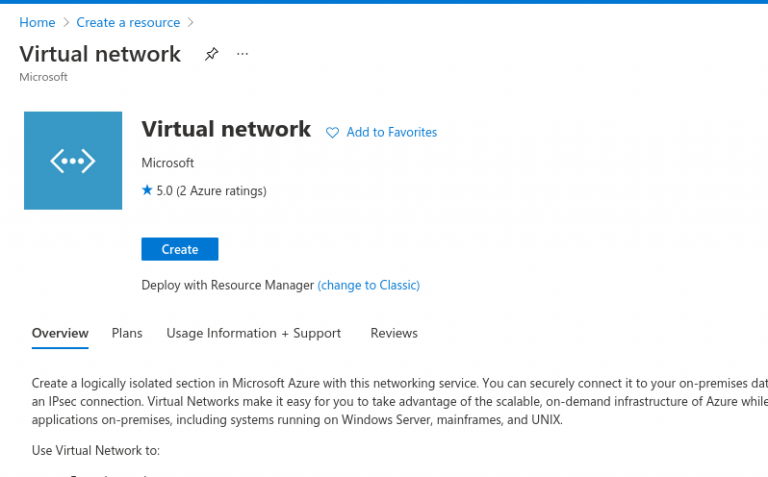
Task: Click the Virtual network logo tile
Action: (73, 160)
